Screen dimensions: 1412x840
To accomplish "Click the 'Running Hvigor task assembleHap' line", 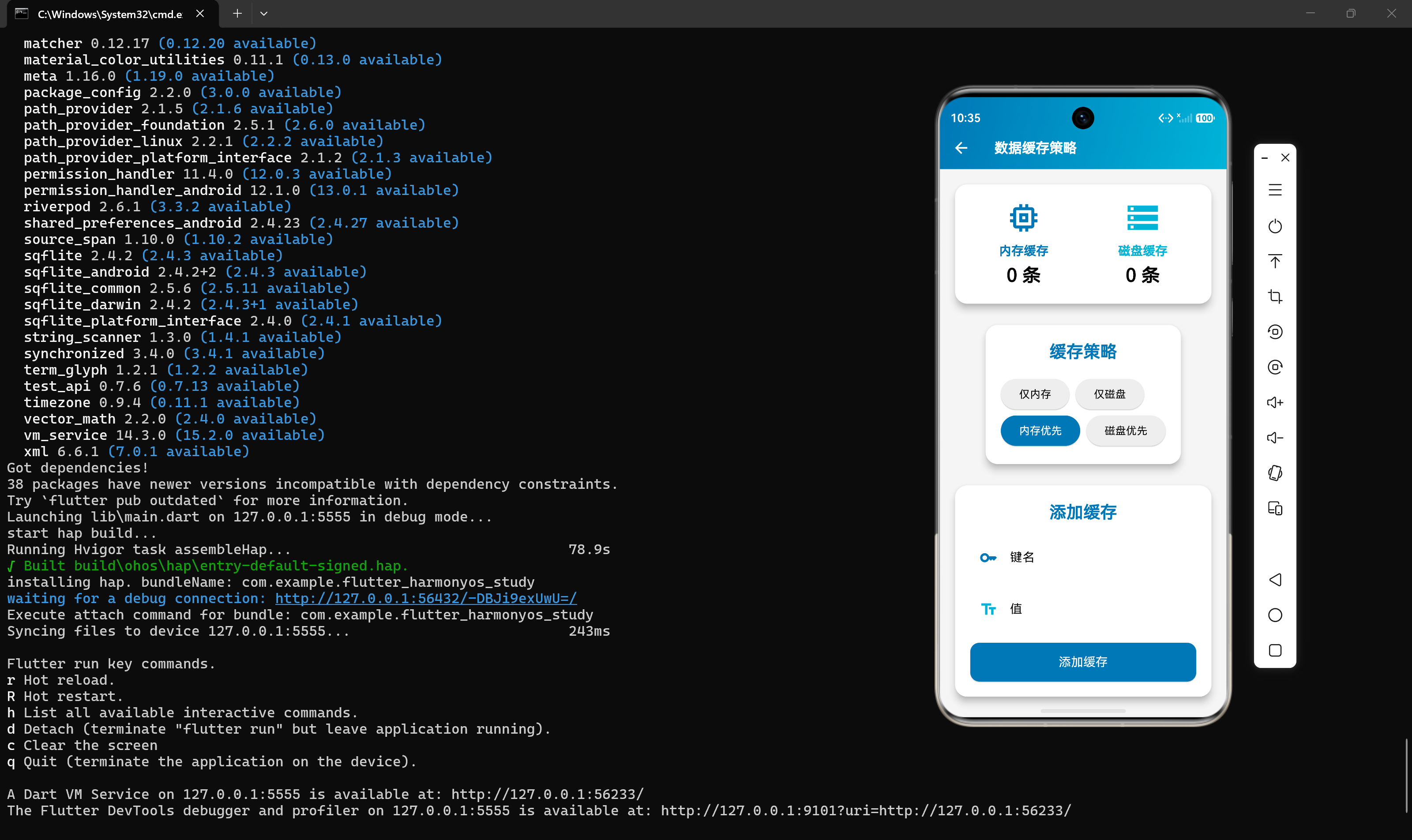I will pyautogui.click(x=149, y=550).
